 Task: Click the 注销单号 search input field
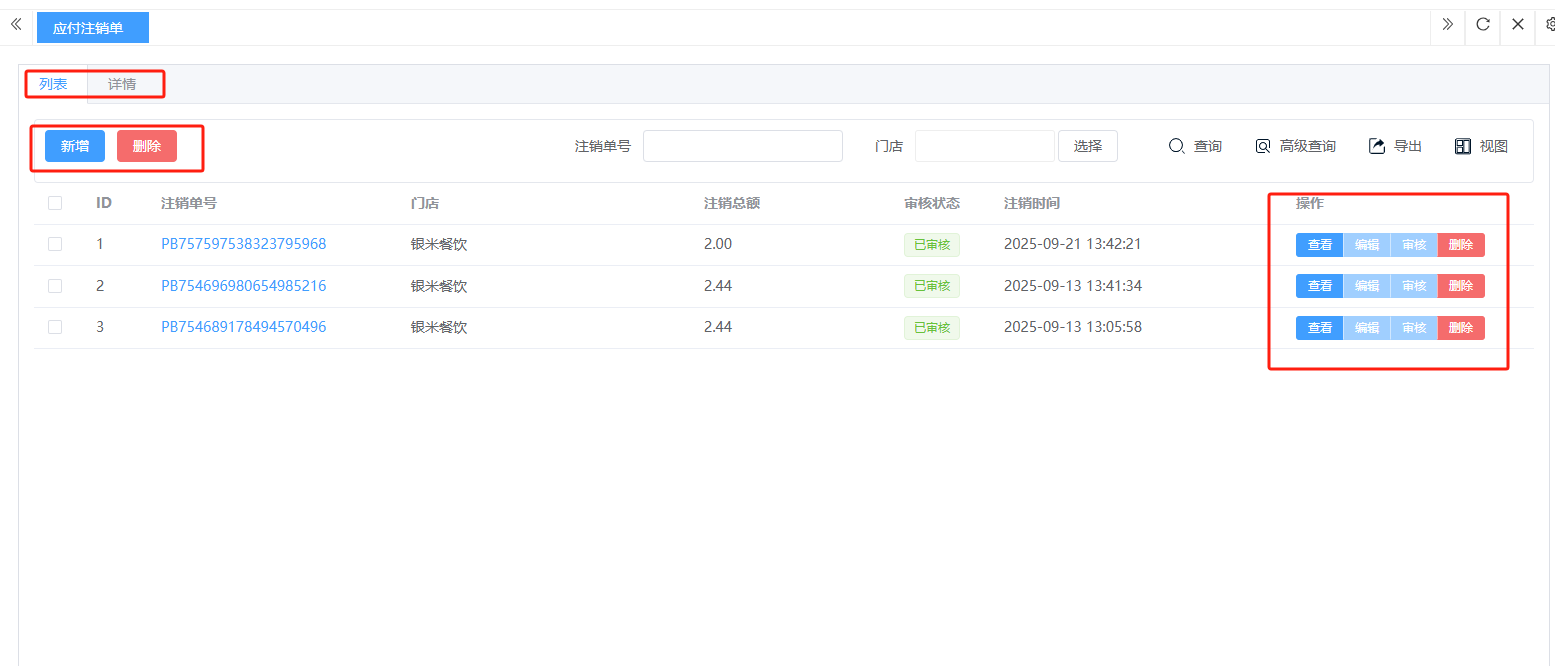[742, 146]
